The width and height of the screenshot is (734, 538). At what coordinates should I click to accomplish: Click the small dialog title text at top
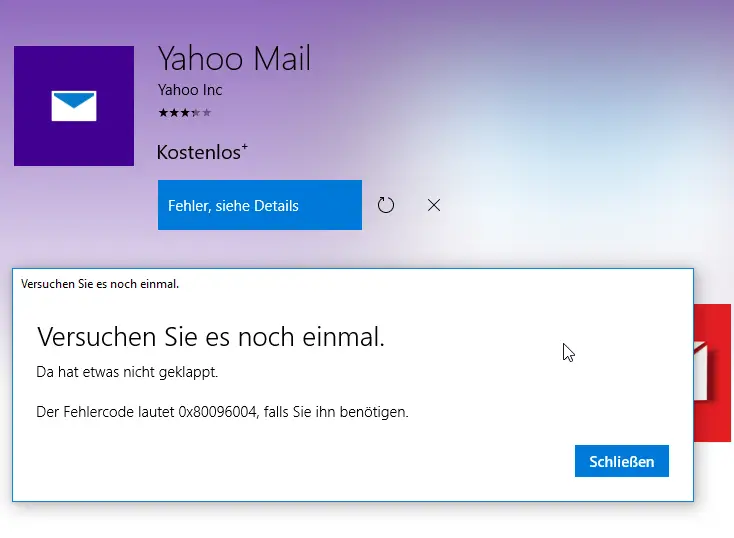pyautogui.click(x=100, y=284)
